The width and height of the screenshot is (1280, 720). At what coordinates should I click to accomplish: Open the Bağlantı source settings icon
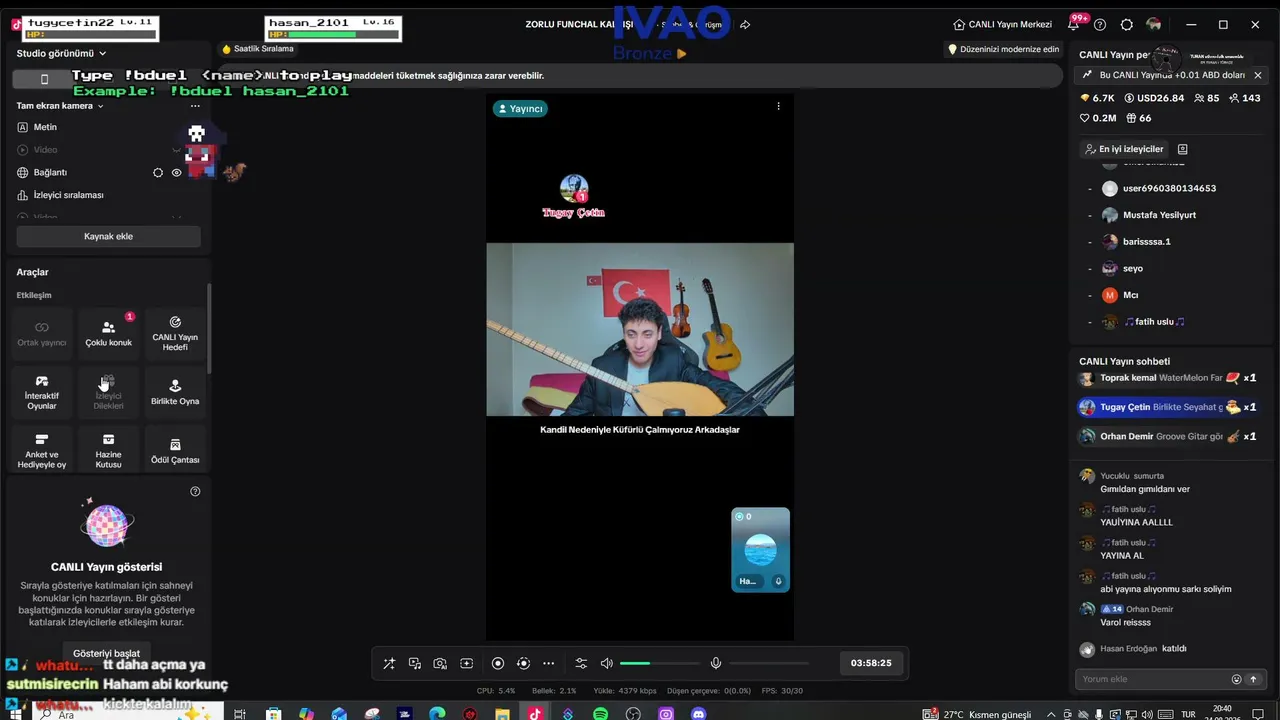(x=158, y=172)
